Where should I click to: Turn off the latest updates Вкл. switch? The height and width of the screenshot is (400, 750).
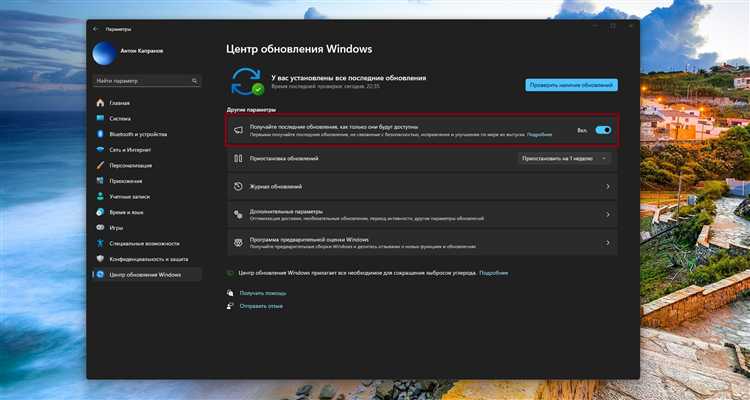tap(603, 130)
